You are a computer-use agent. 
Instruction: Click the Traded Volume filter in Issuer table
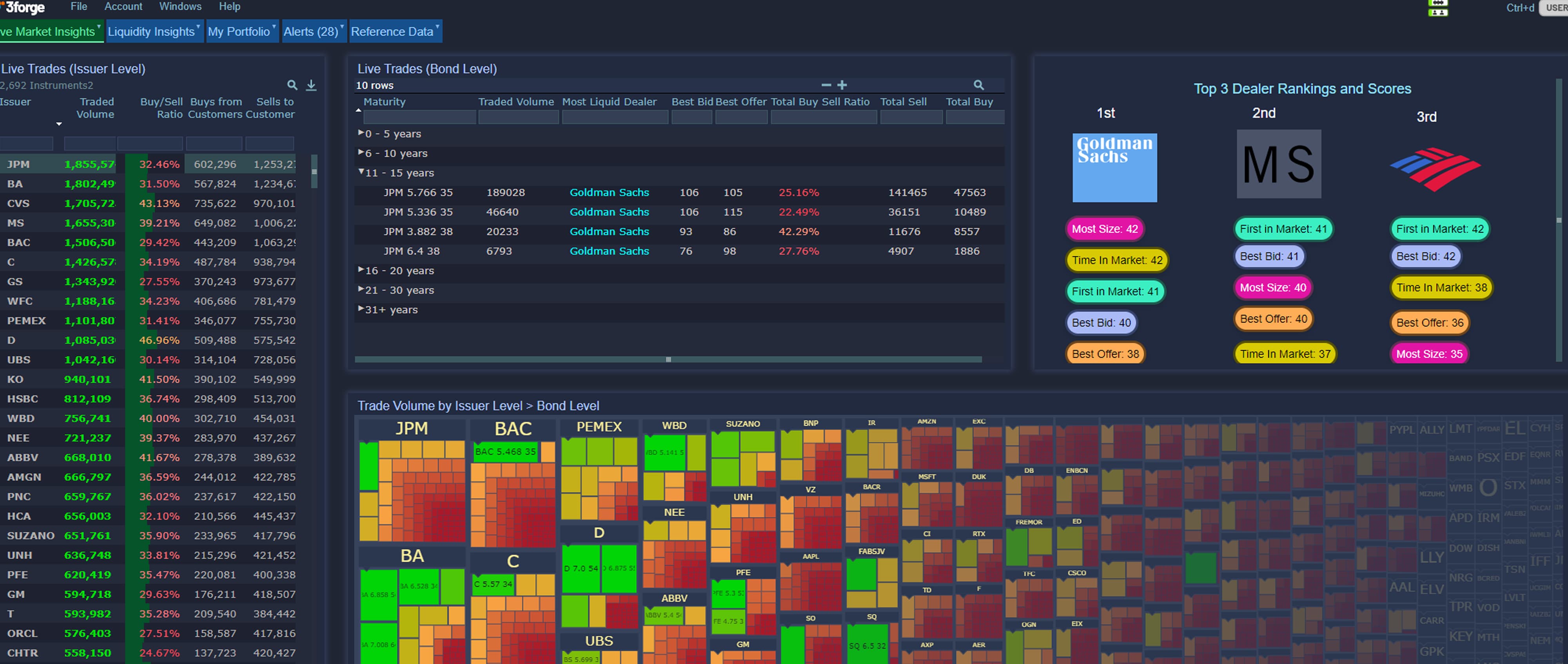point(89,143)
